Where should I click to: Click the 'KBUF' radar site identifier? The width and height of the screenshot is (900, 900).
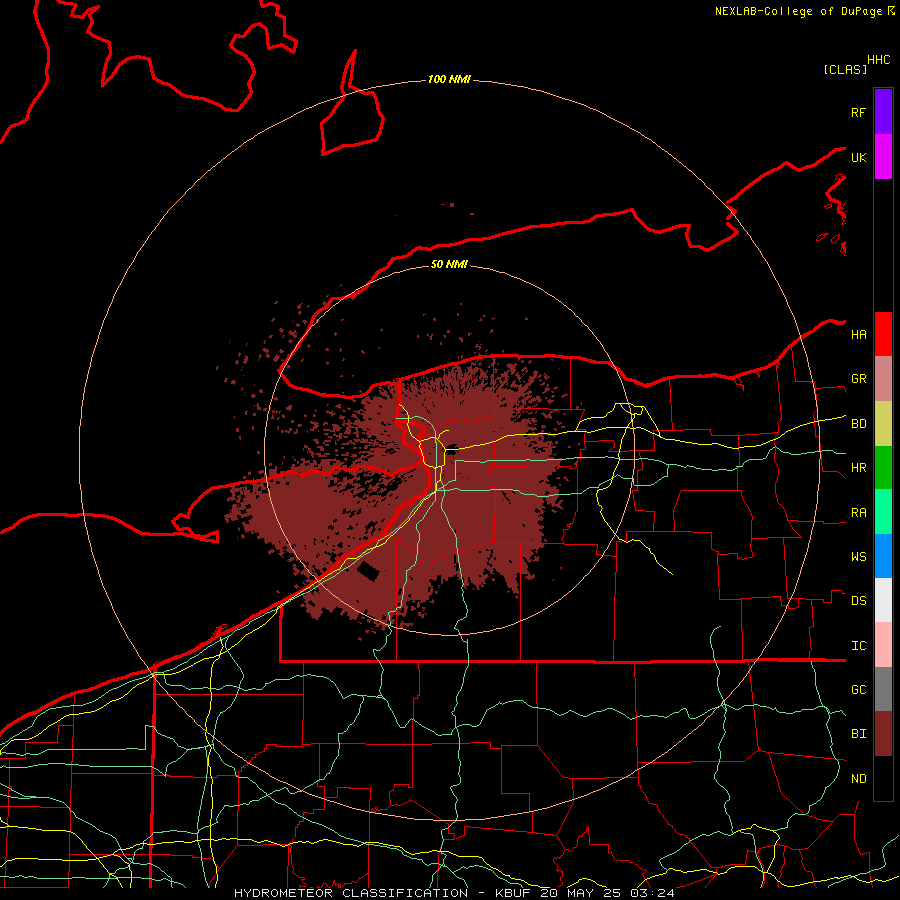513,893
